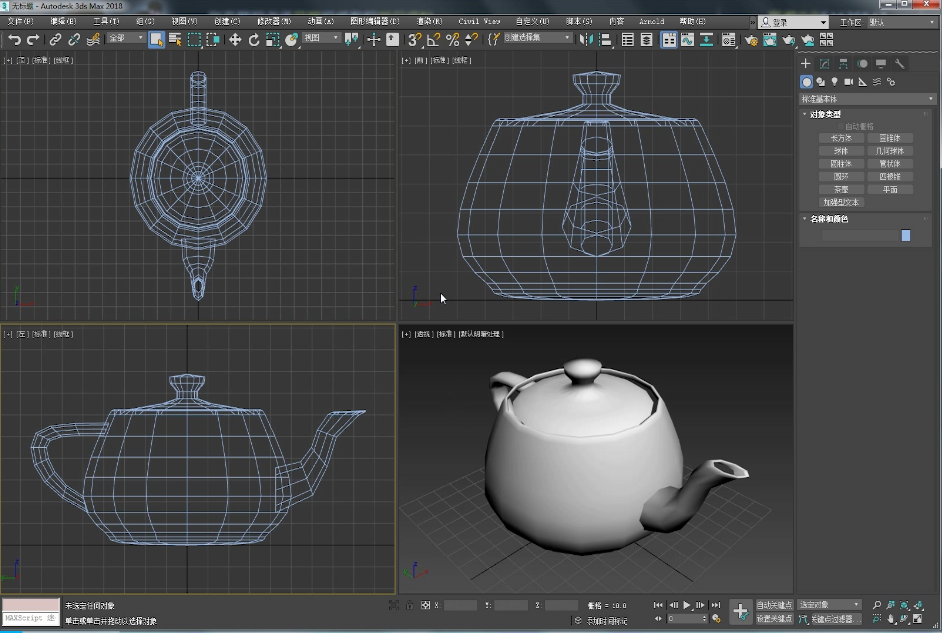This screenshot has height=633, width=942.
Task: Activate the Rotate tool
Action: tap(254, 39)
